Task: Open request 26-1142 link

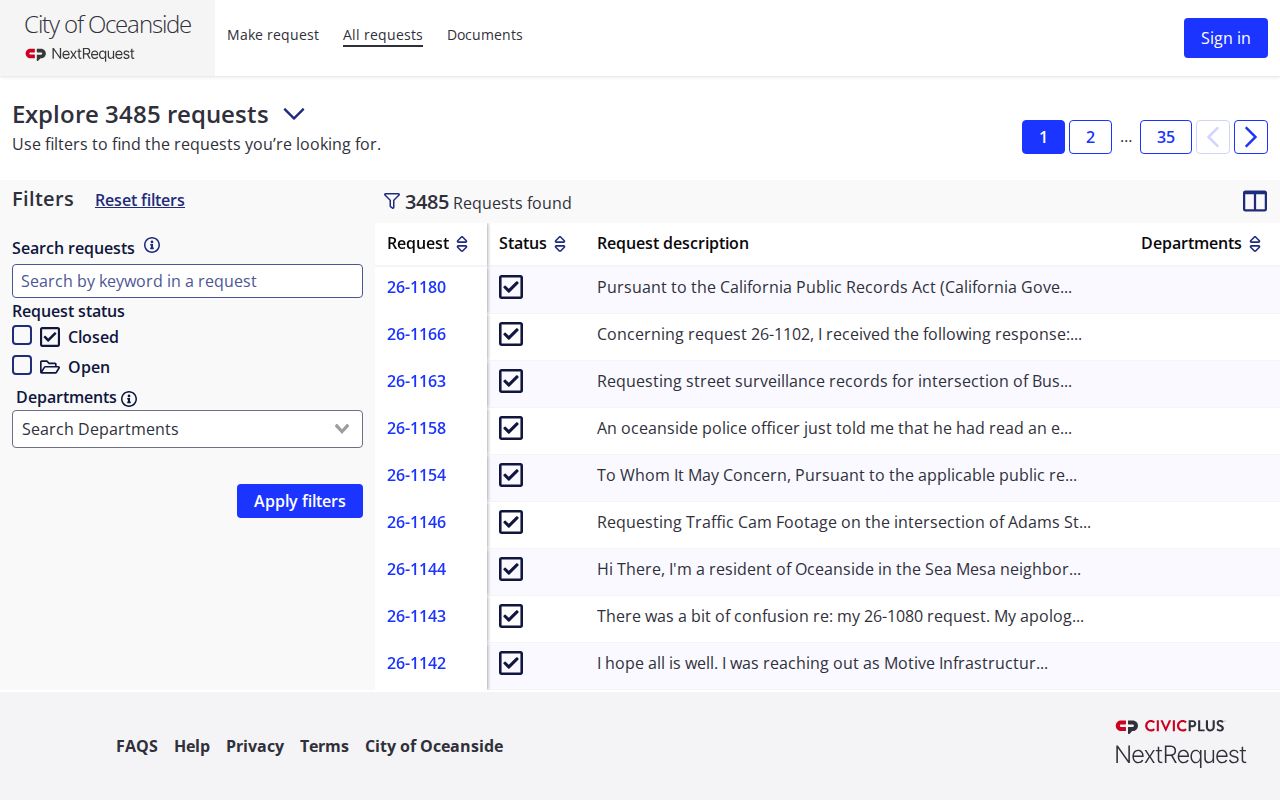Action: [x=416, y=663]
